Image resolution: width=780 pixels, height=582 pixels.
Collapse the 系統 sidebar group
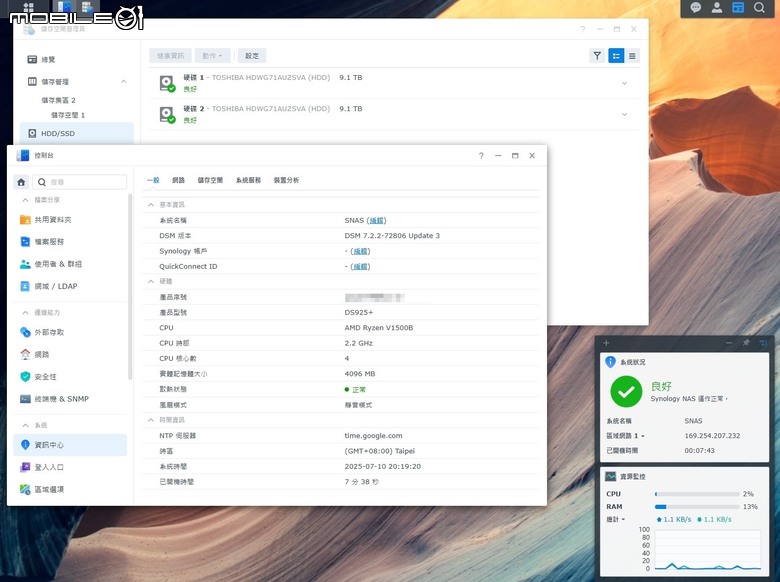25,425
